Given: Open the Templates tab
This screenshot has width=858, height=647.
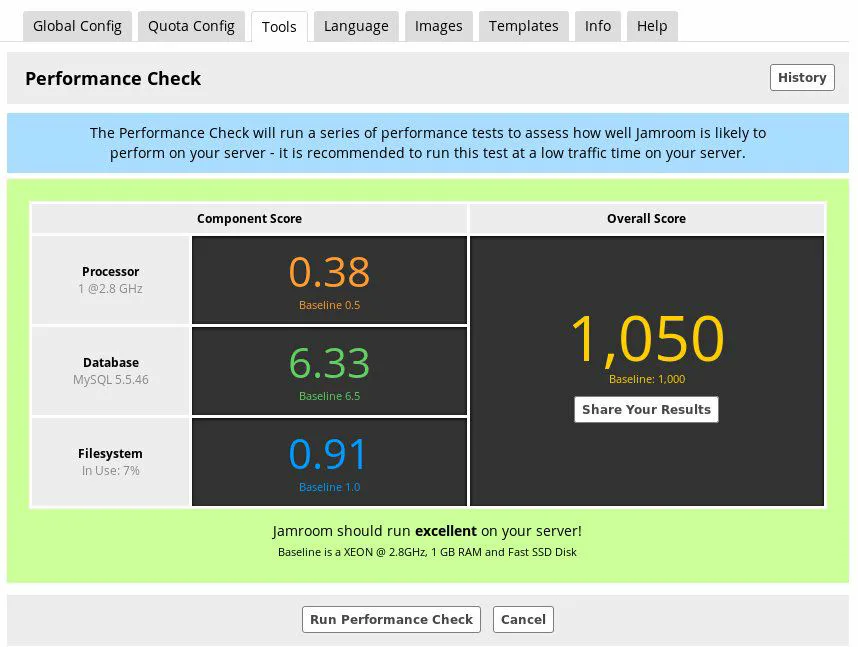Looking at the screenshot, I should 524,26.
